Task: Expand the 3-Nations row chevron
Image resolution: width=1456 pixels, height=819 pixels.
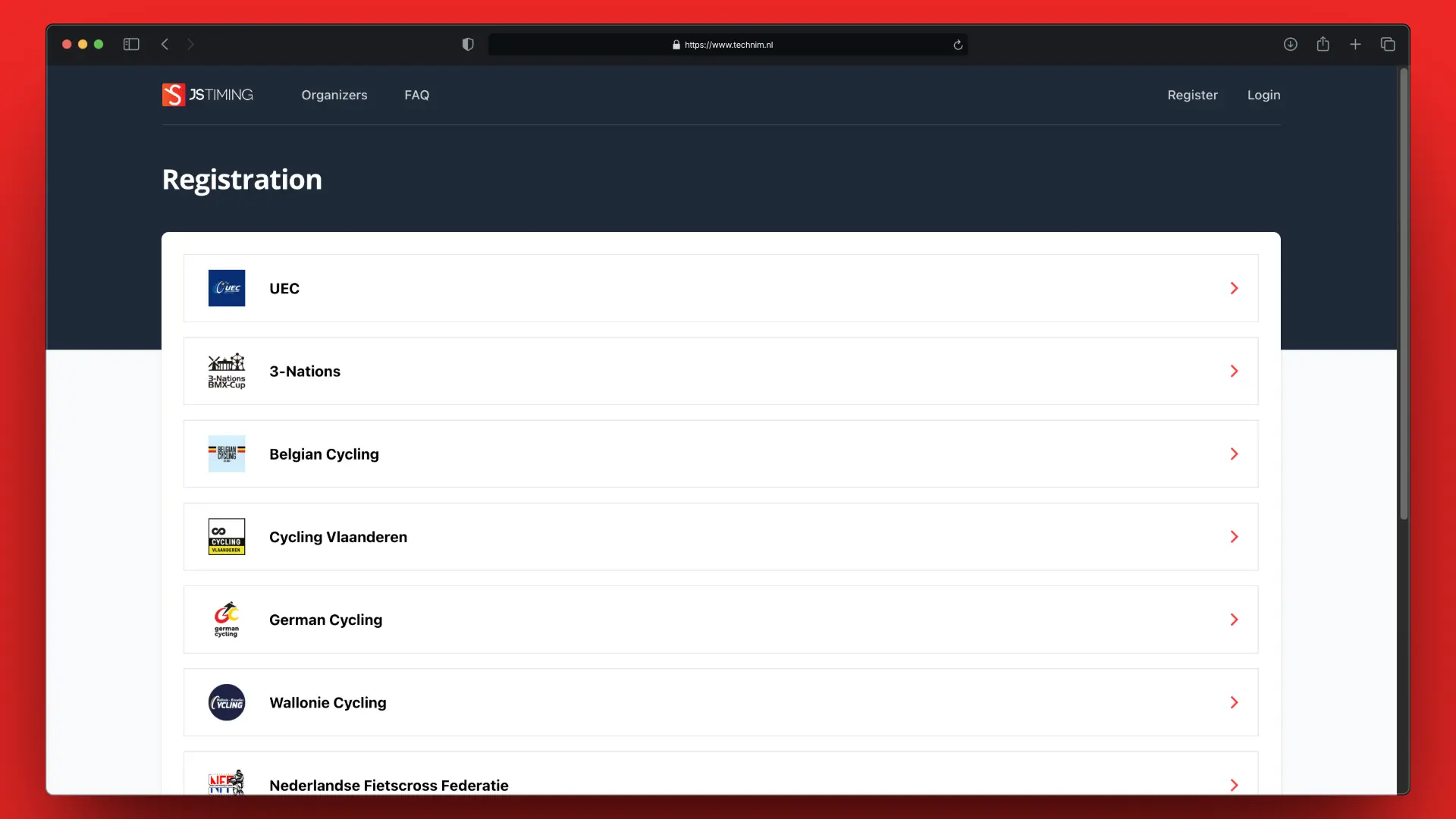Action: (x=1234, y=371)
